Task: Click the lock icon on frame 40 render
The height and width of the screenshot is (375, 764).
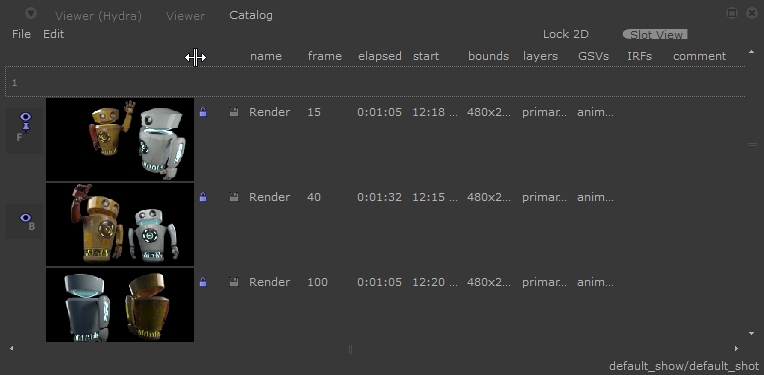Action: pyautogui.click(x=203, y=197)
